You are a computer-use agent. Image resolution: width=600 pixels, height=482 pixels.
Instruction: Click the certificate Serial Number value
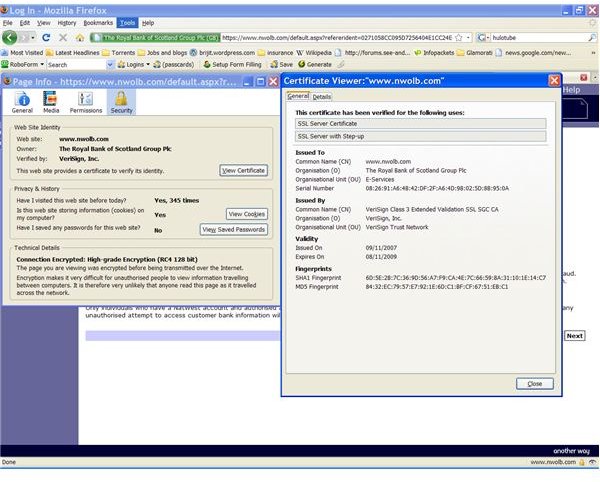coord(437,188)
